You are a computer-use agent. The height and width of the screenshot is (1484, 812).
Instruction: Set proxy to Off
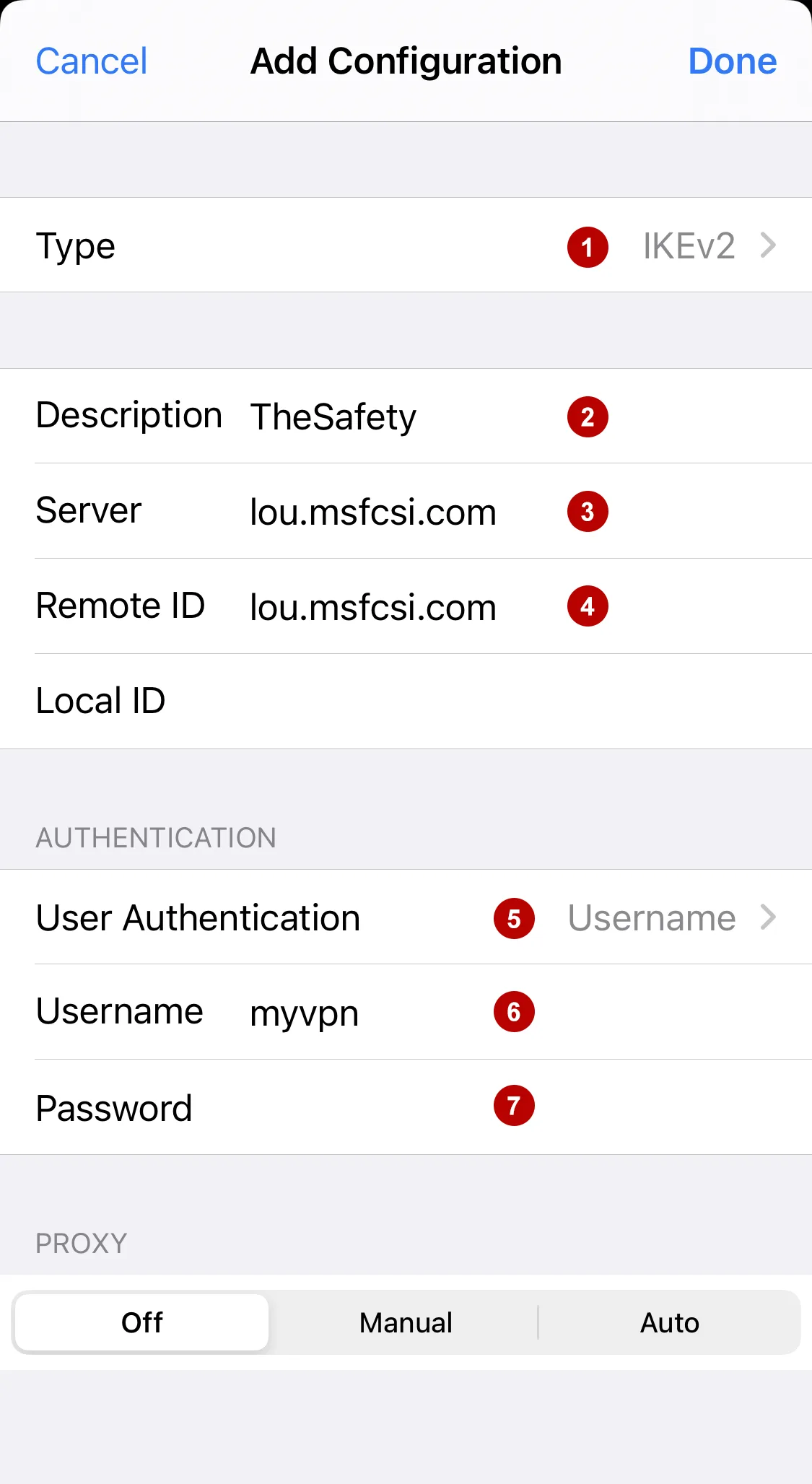tap(142, 1322)
